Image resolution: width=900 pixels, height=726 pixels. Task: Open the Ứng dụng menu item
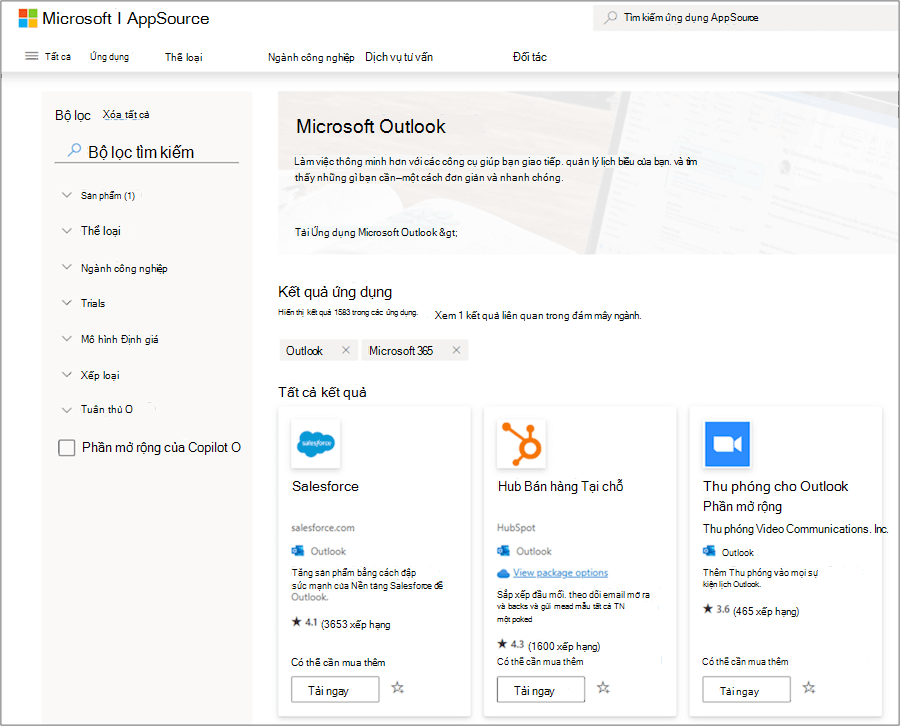pyautogui.click(x=110, y=56)
